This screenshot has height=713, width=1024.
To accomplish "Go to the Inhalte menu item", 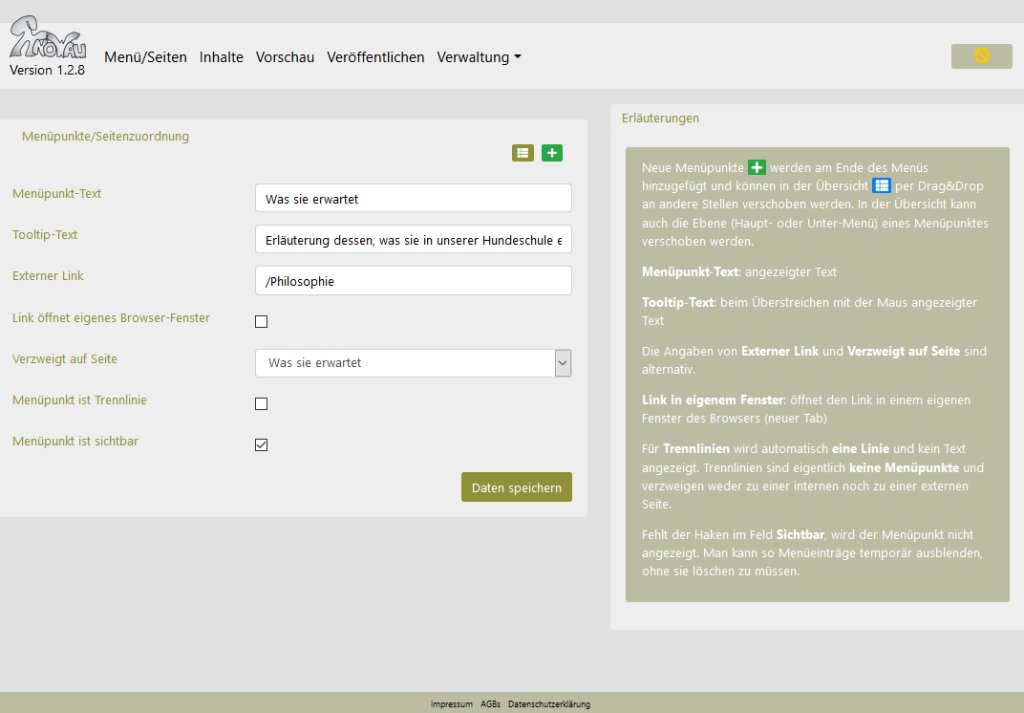I will tap(221, 57).
